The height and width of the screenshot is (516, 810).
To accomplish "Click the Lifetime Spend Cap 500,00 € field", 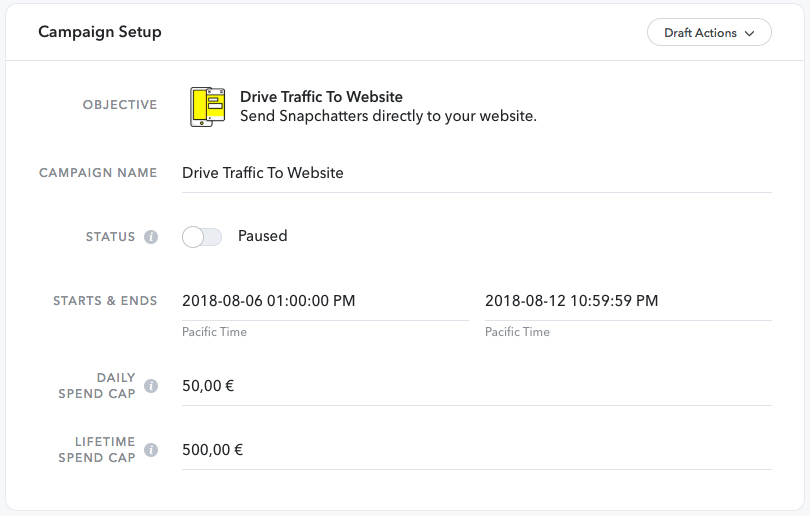I will coord(477,450).
